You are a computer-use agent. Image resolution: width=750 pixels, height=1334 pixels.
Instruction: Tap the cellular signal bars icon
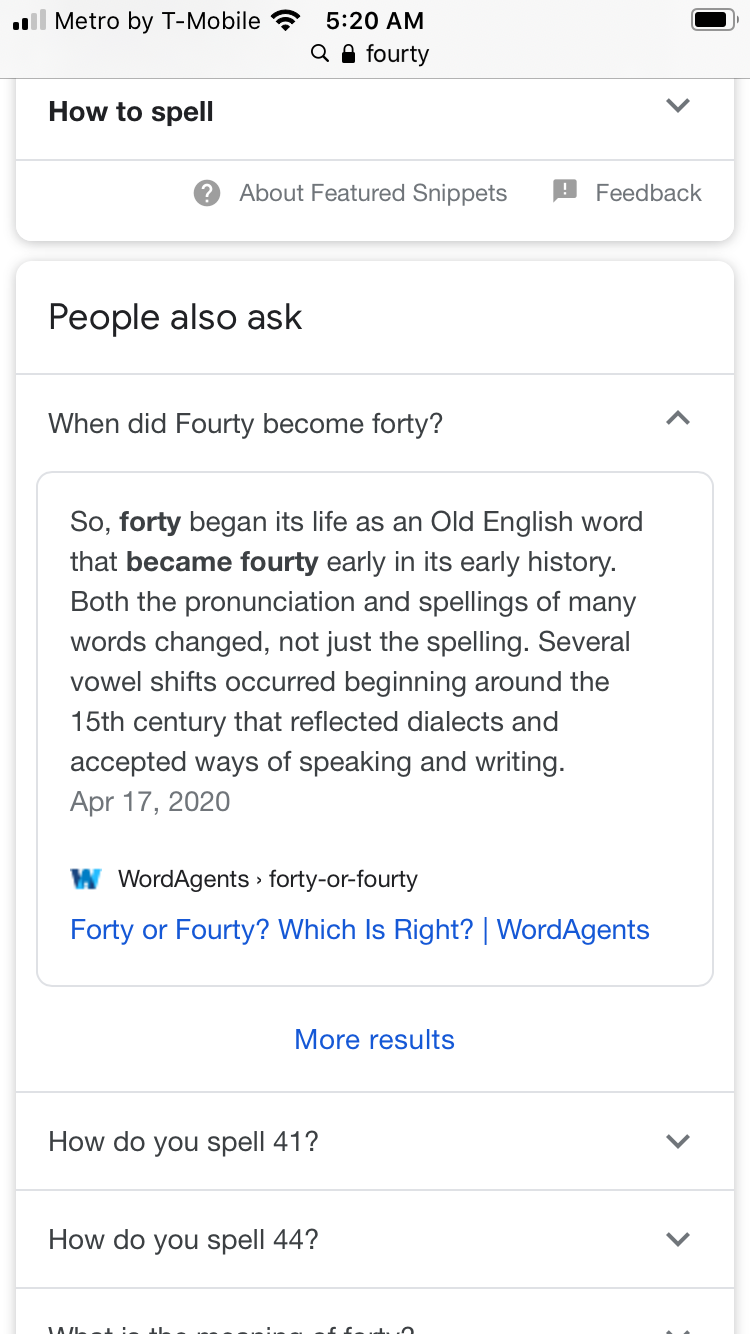pyautogui.click(x=29, y=20)
